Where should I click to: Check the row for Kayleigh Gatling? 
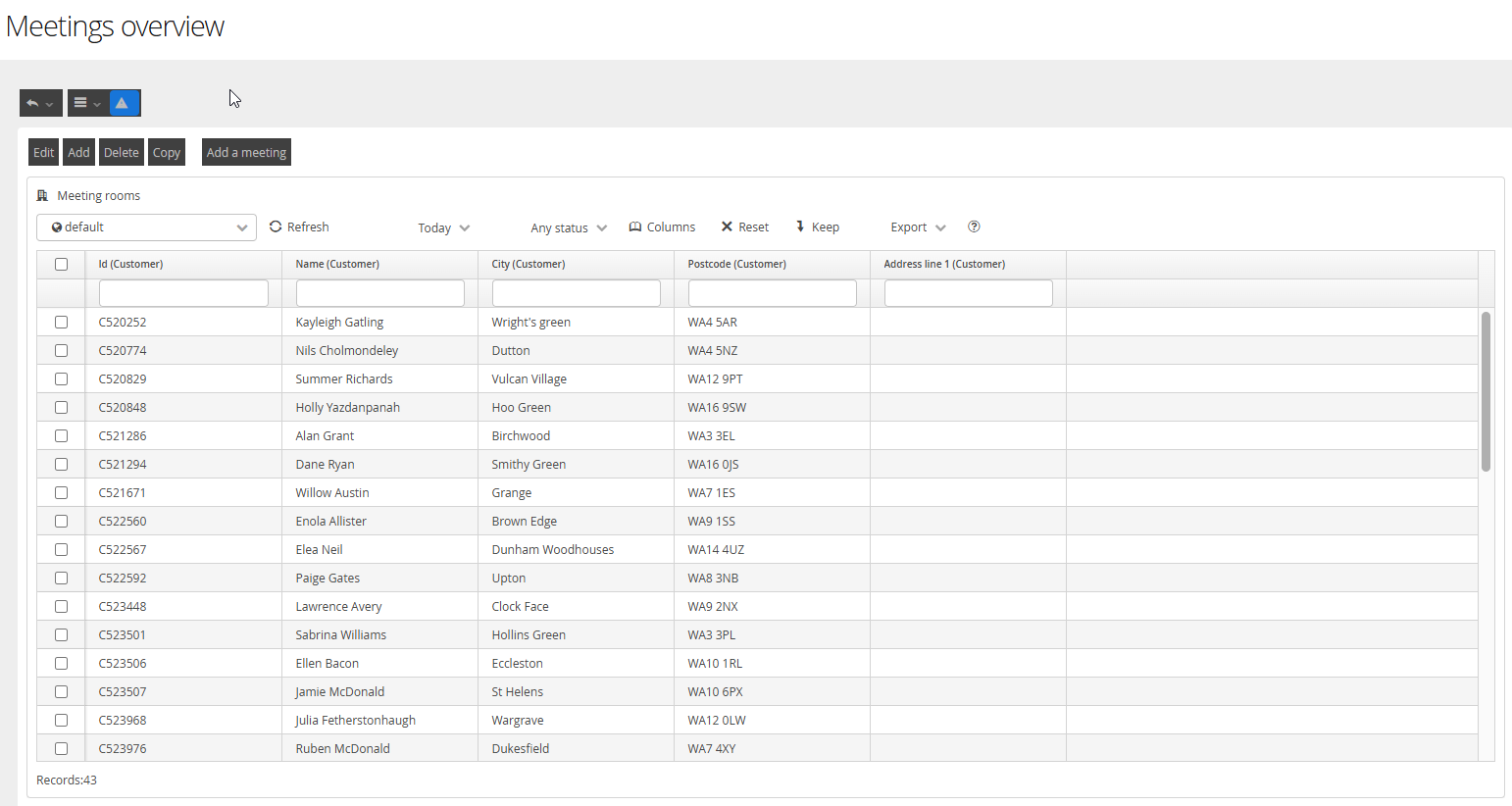click(62, 322)
